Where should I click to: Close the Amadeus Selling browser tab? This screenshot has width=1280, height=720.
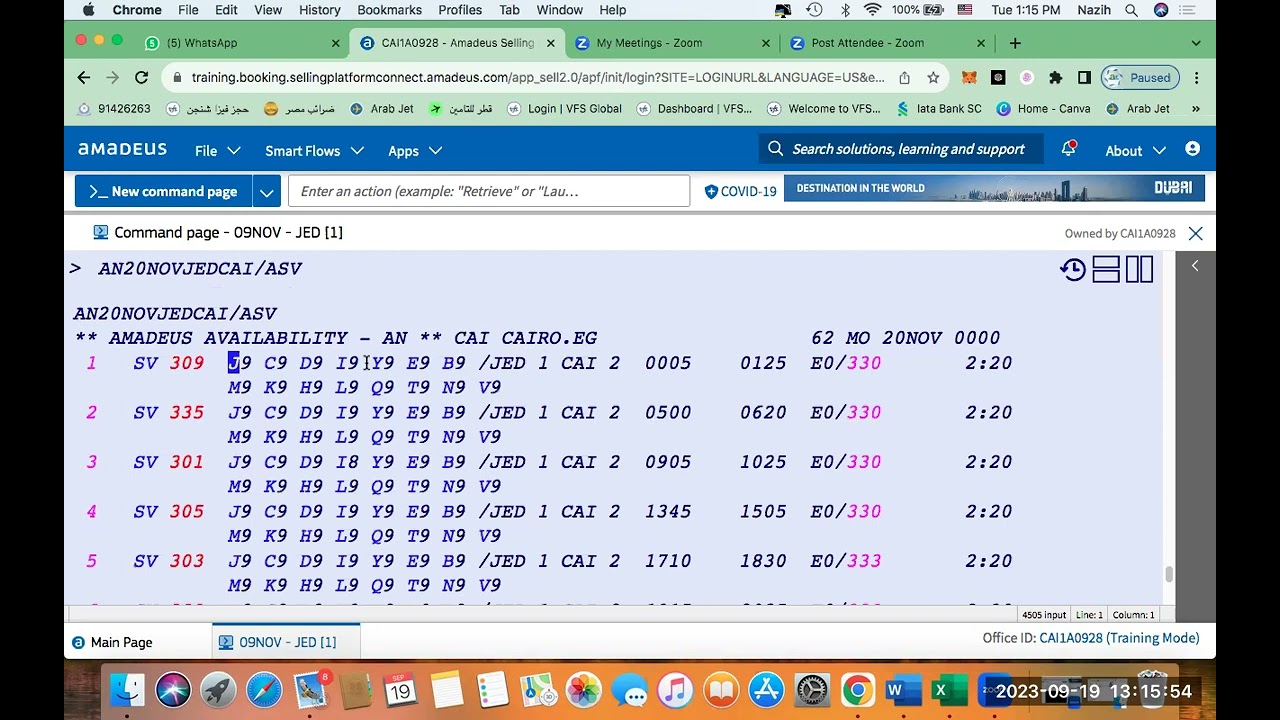click(x=550, y=43)
